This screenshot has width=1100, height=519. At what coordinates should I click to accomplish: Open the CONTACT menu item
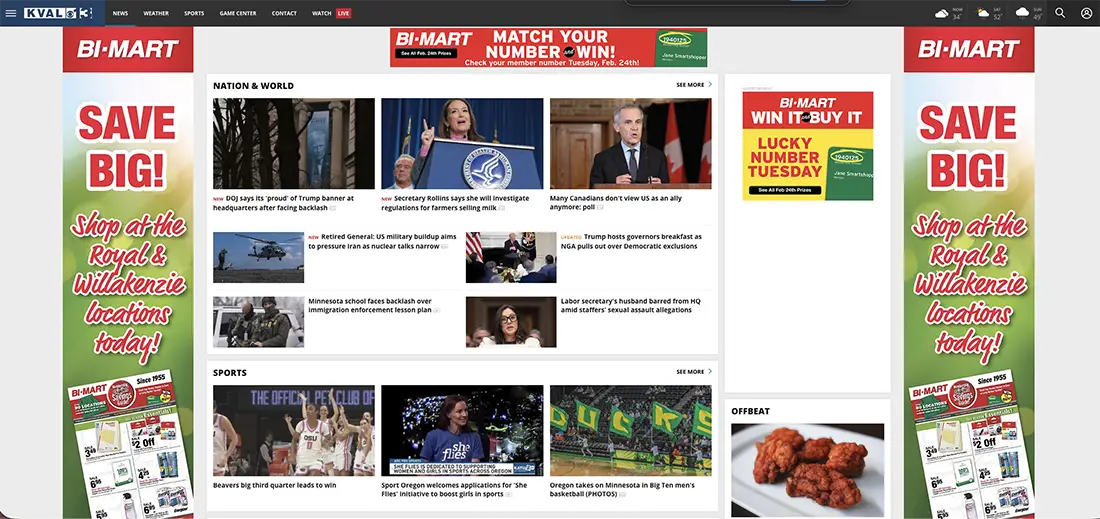[x=284, y=13]
